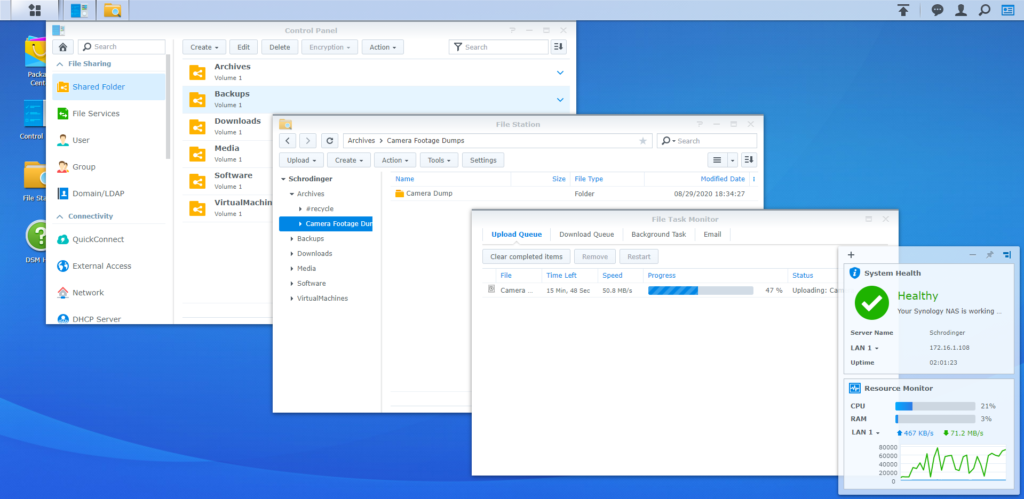This screenshot has height=499, width=1024.
Task: Open LAN 1 dropdown in Resource Monitor
Action: point(865,432)
